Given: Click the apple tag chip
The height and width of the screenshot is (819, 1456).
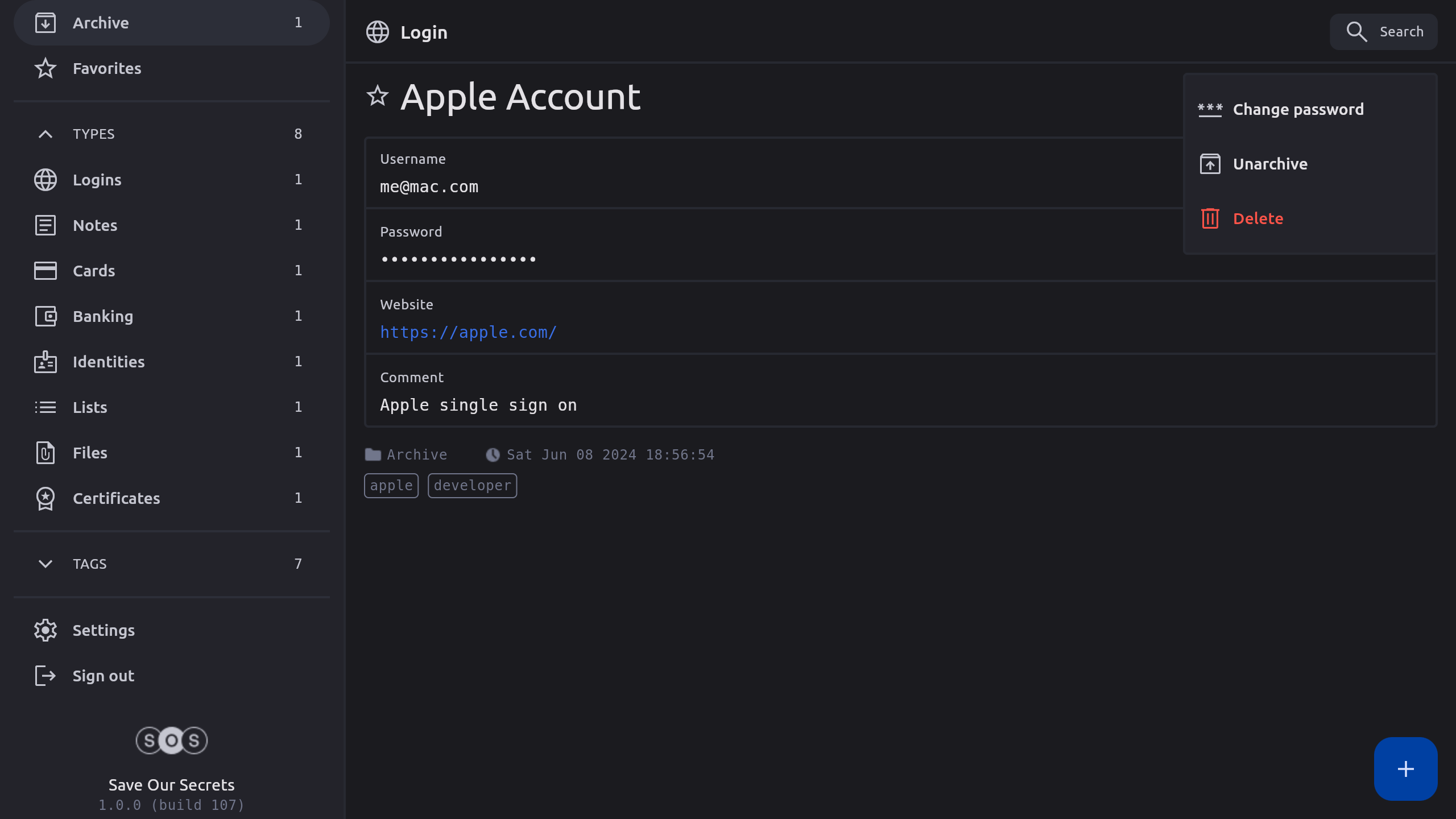Looking at the screenshot, I should (x=391, y=486).
